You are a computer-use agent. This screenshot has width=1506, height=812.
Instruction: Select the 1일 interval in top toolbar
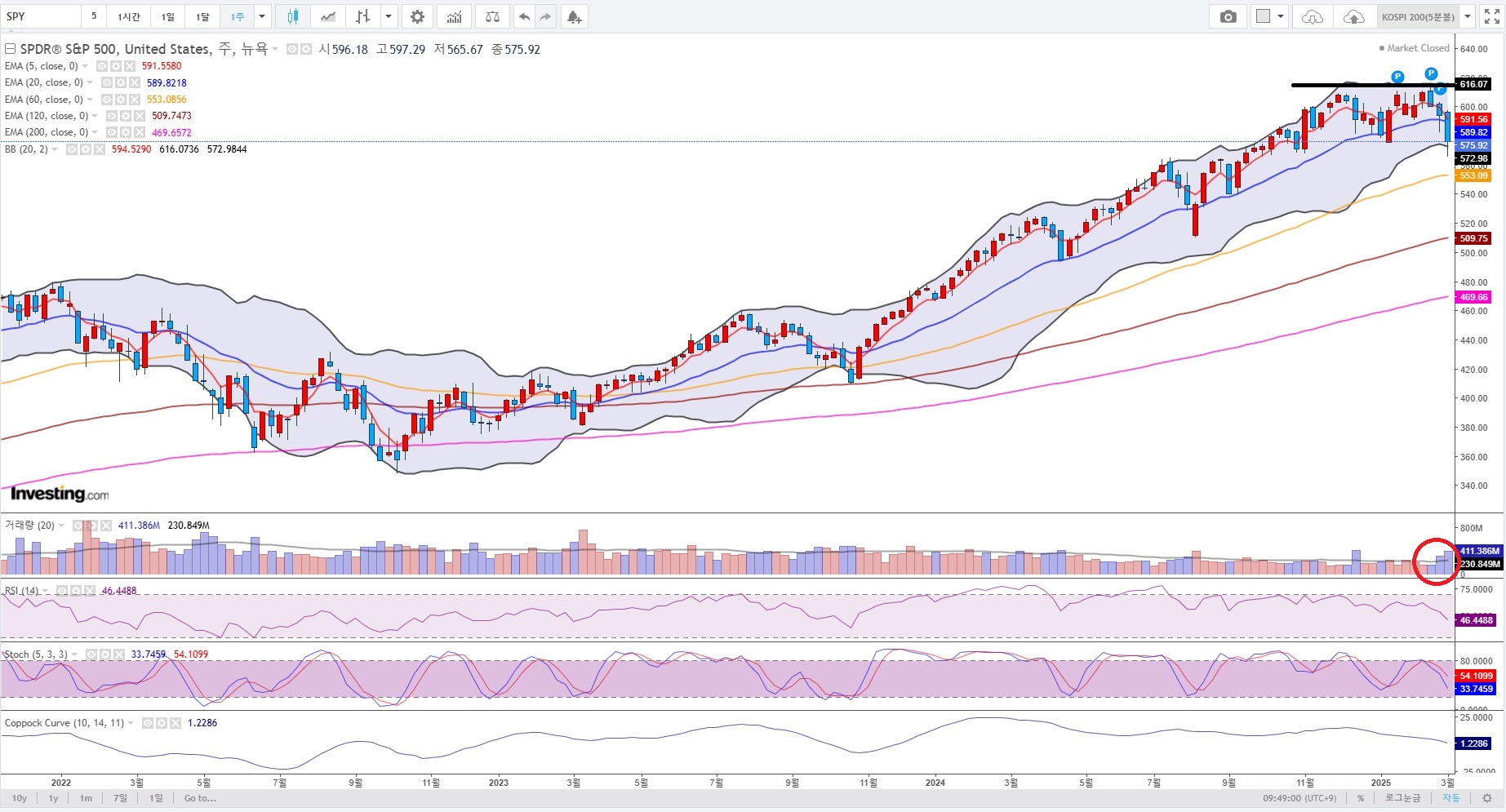(167, 16)
